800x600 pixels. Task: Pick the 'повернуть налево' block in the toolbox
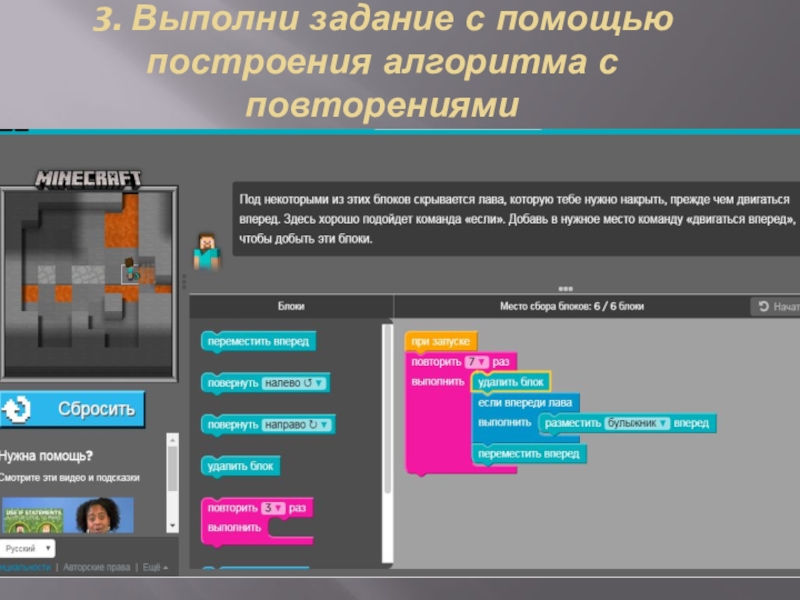tap(265, 383)
